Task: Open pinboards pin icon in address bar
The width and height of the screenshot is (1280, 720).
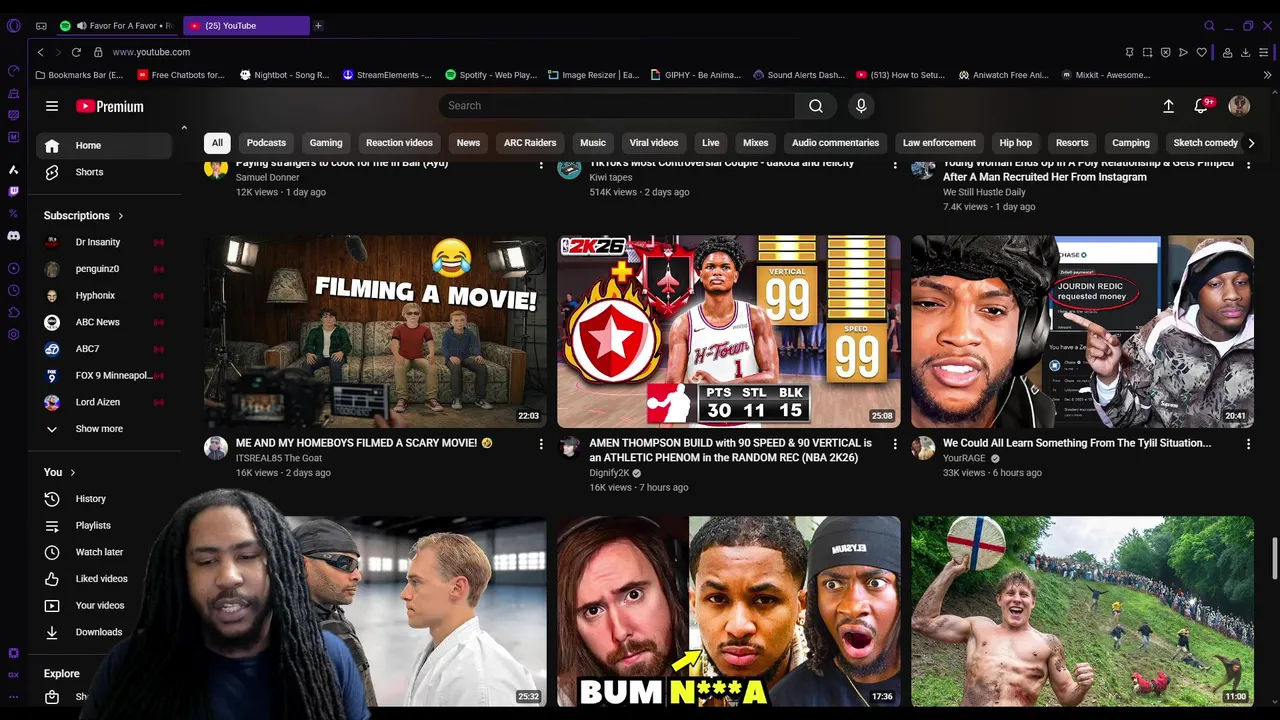Action: click(1129, 52)
